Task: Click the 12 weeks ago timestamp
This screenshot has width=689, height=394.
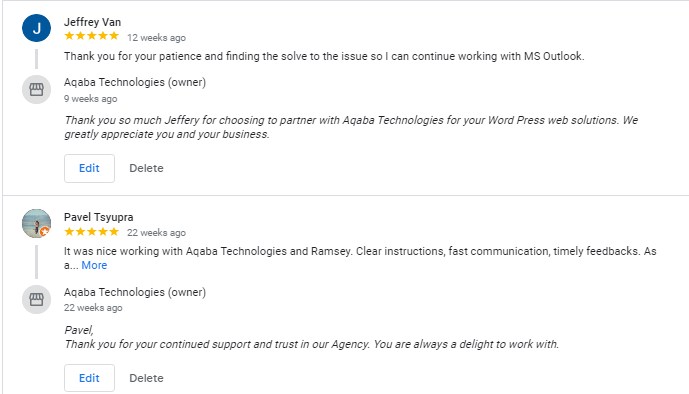Action: pyautogui.click(x=156, y=38)
